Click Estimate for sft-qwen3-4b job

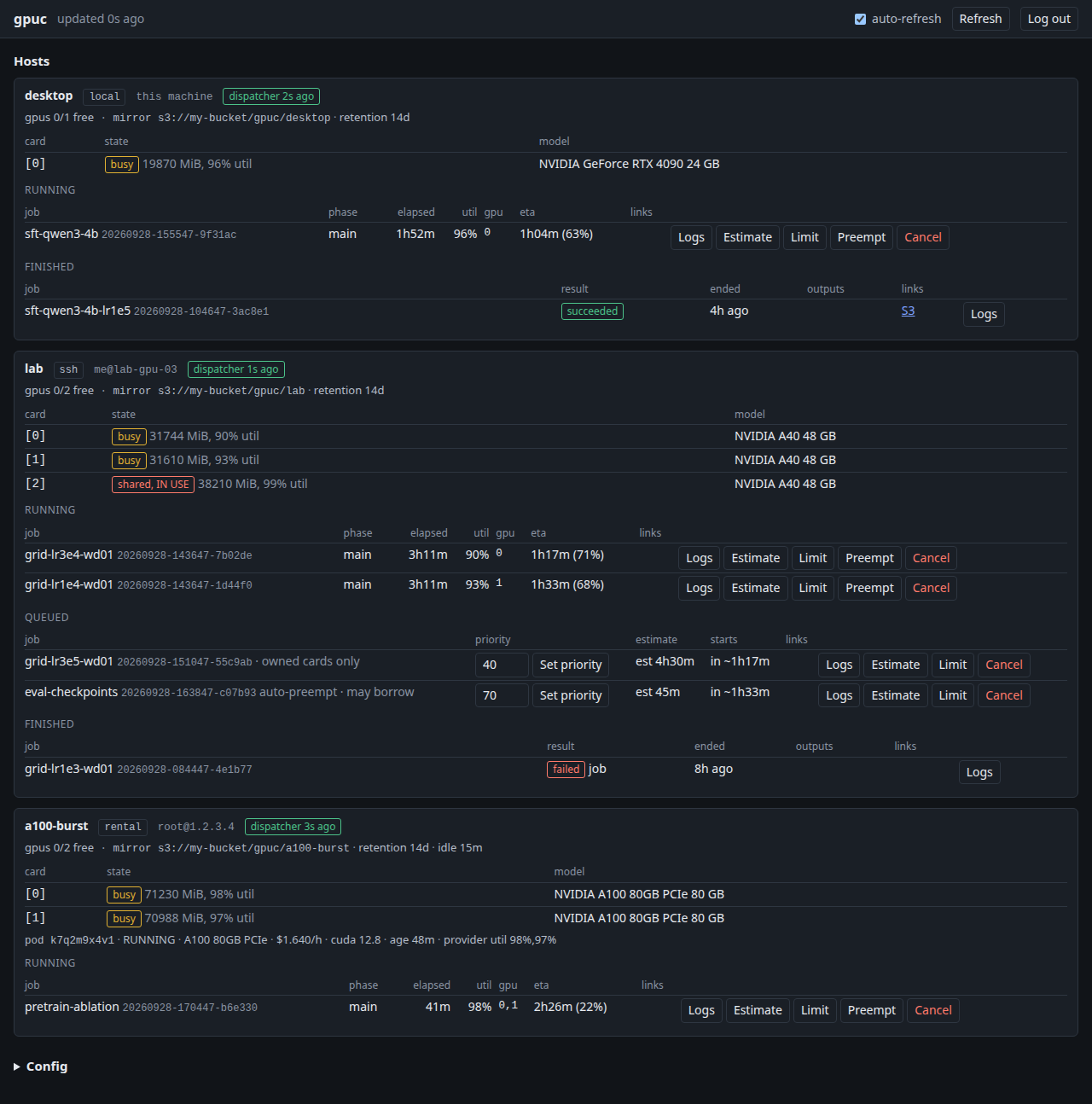(x=747, y=237)
